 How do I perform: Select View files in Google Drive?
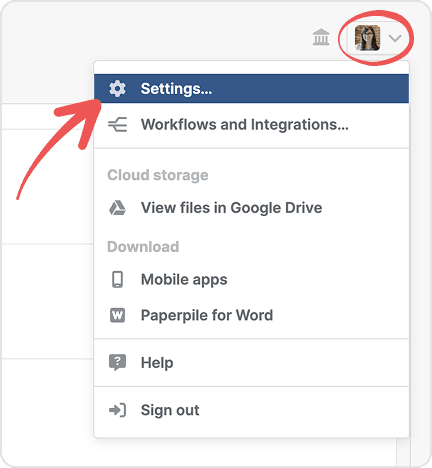251,208
